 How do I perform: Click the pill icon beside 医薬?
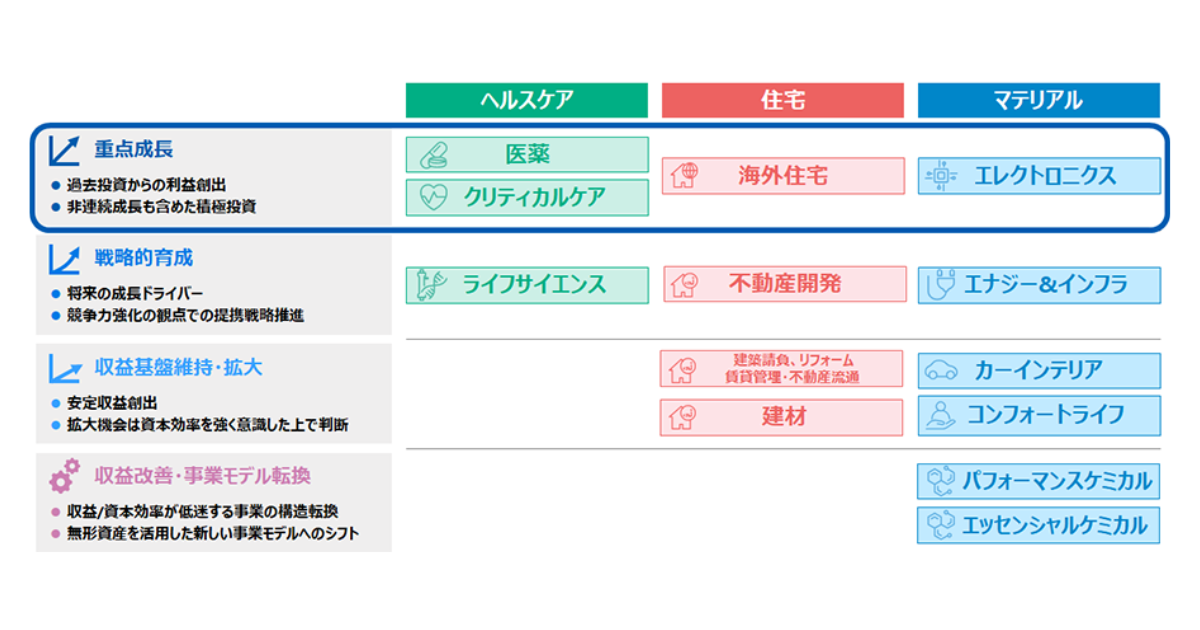point(434,155)
